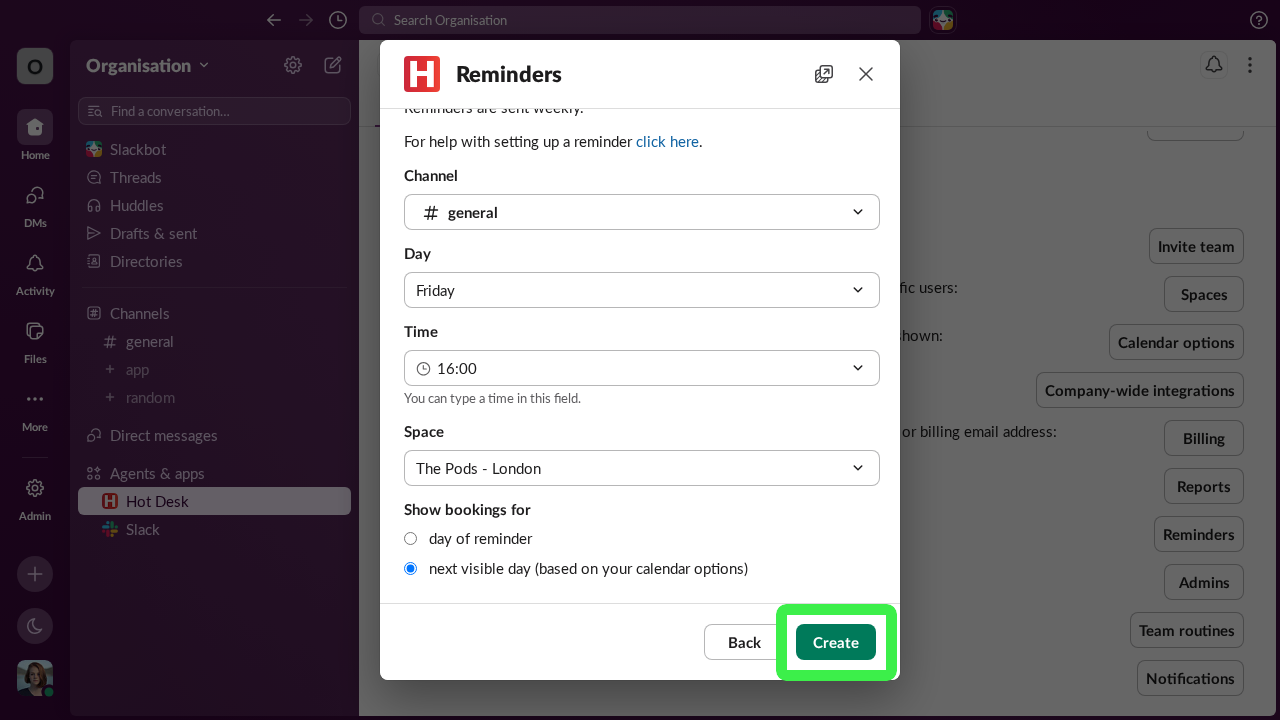Select next visible day radio option
This screenshot has width=1280, height=720.
tap(410, 568)
